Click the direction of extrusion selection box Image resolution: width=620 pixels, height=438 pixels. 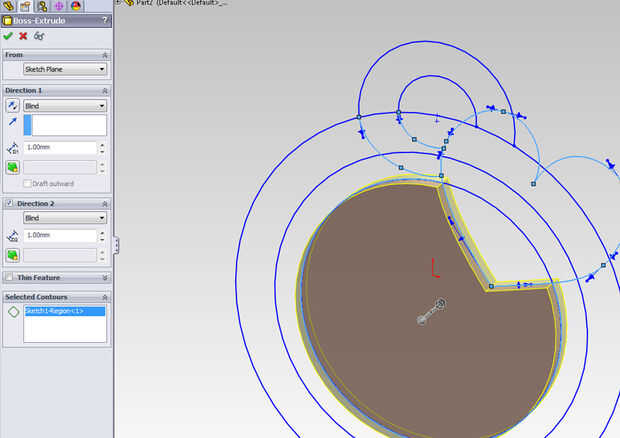[65, 125]
